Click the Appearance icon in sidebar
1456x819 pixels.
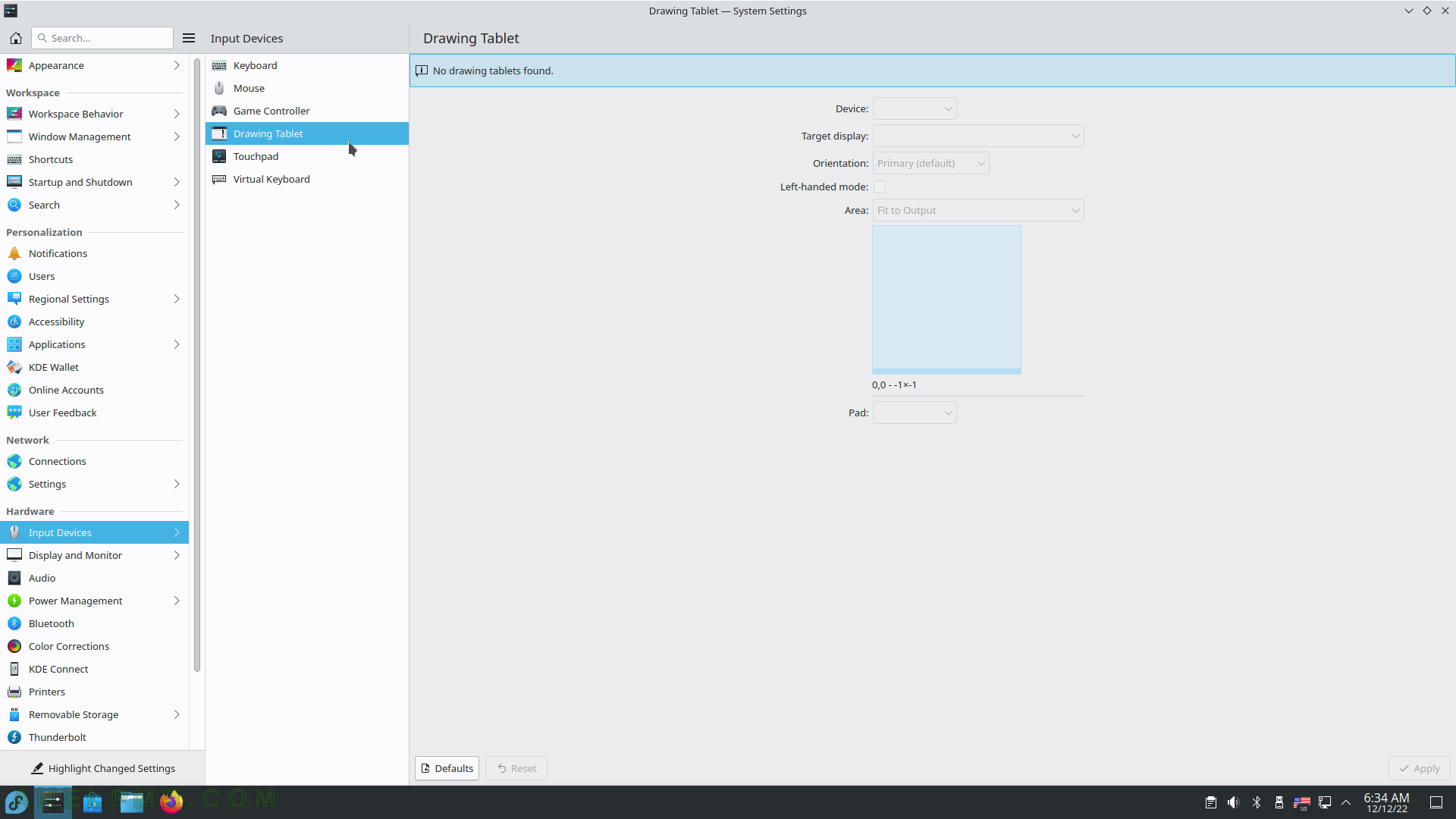click(14, 65)
